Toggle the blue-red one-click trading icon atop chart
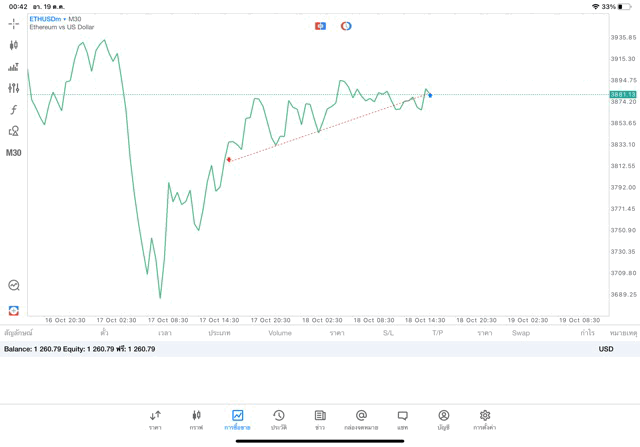The image size is (640, 447). (320, 26)
